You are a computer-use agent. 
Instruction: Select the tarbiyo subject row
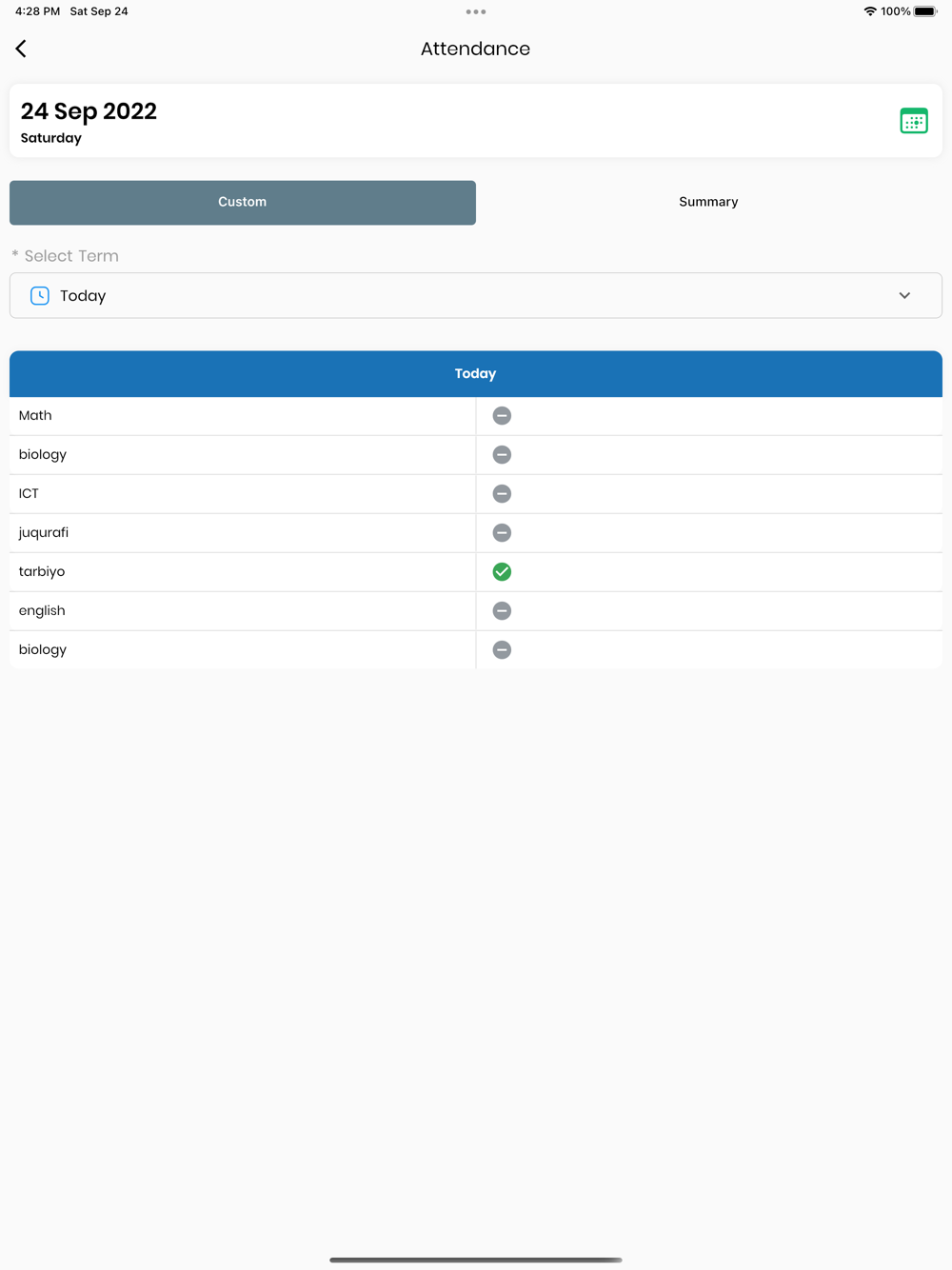point(476,572)
